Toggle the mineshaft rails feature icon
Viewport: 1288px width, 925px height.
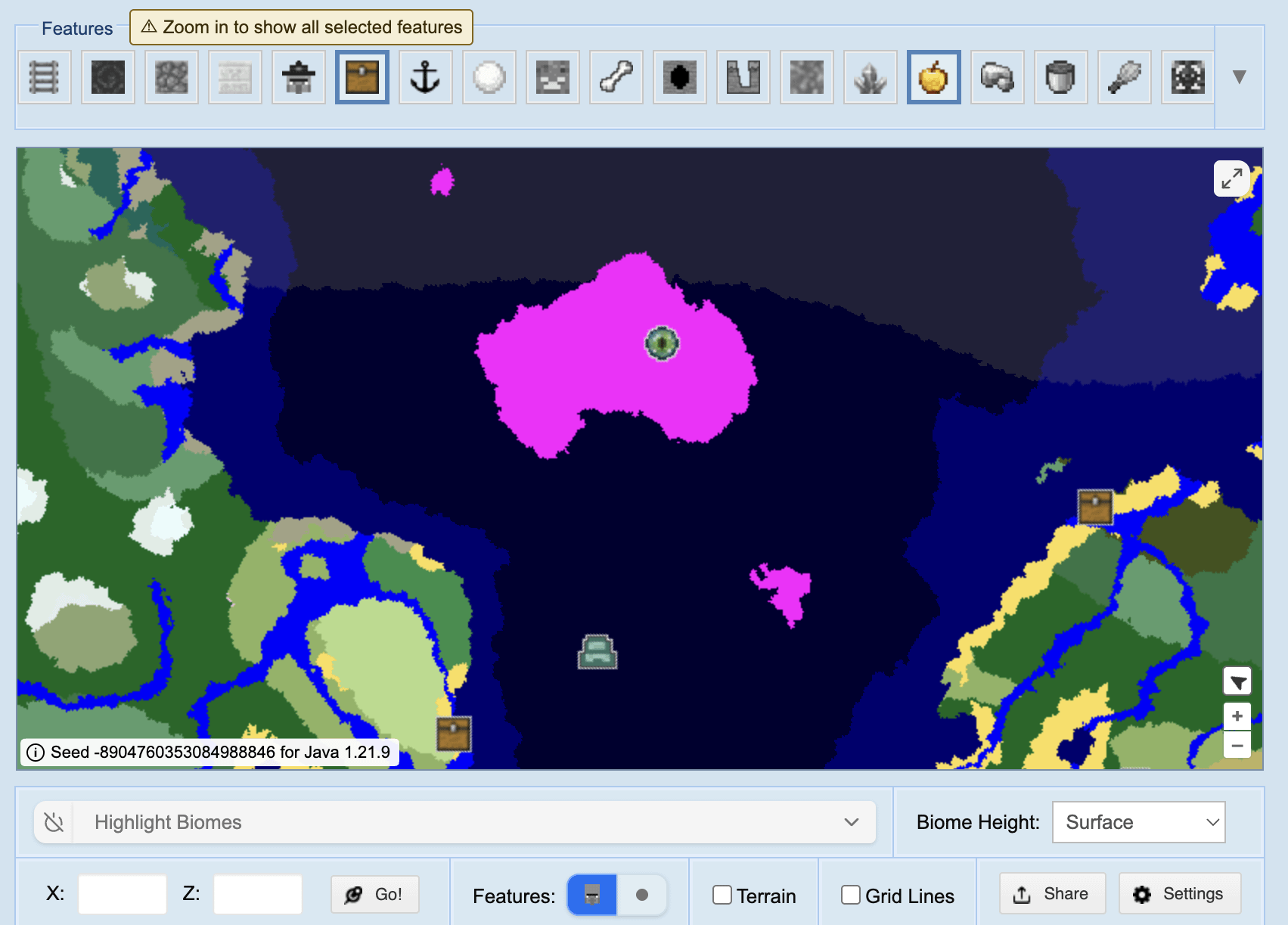click(x=44, y=77)
